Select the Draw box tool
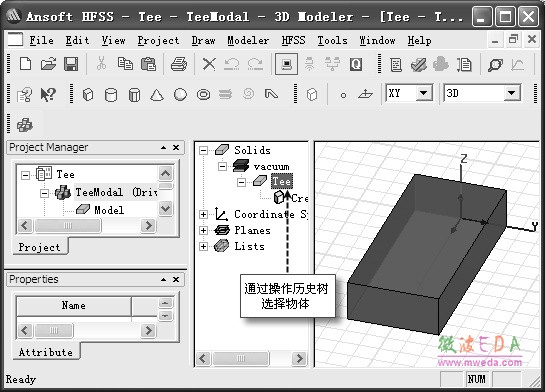This screenshot has width=545, height=392. point(88,94)
